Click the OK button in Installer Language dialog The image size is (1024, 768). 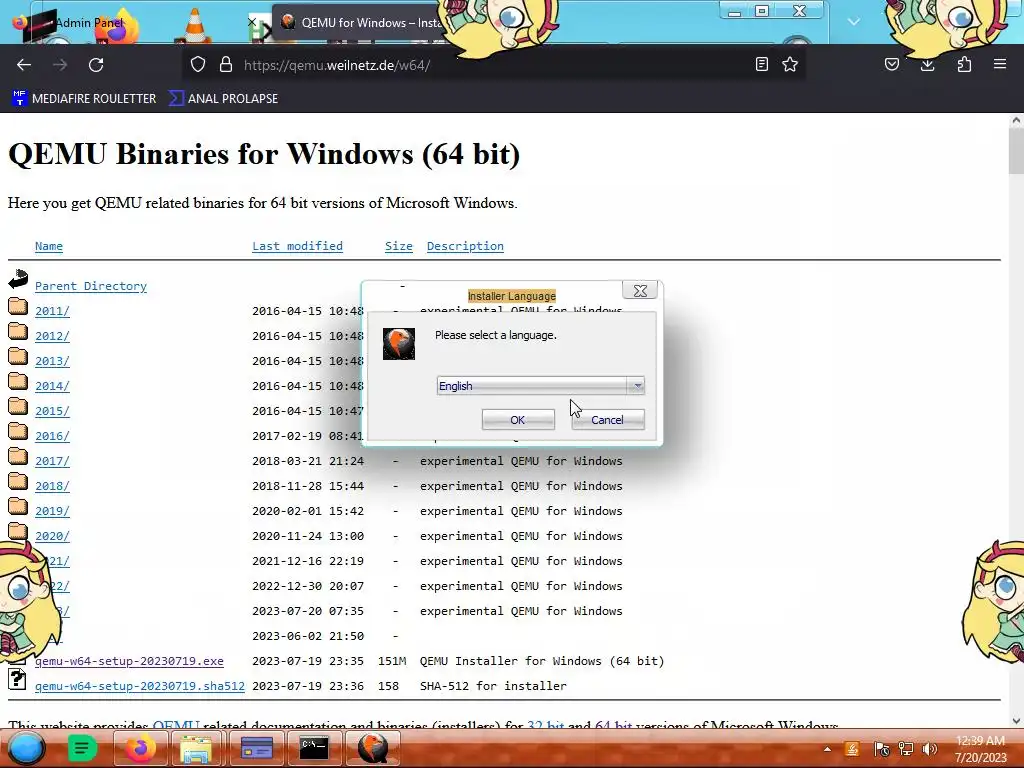[518, 420]
